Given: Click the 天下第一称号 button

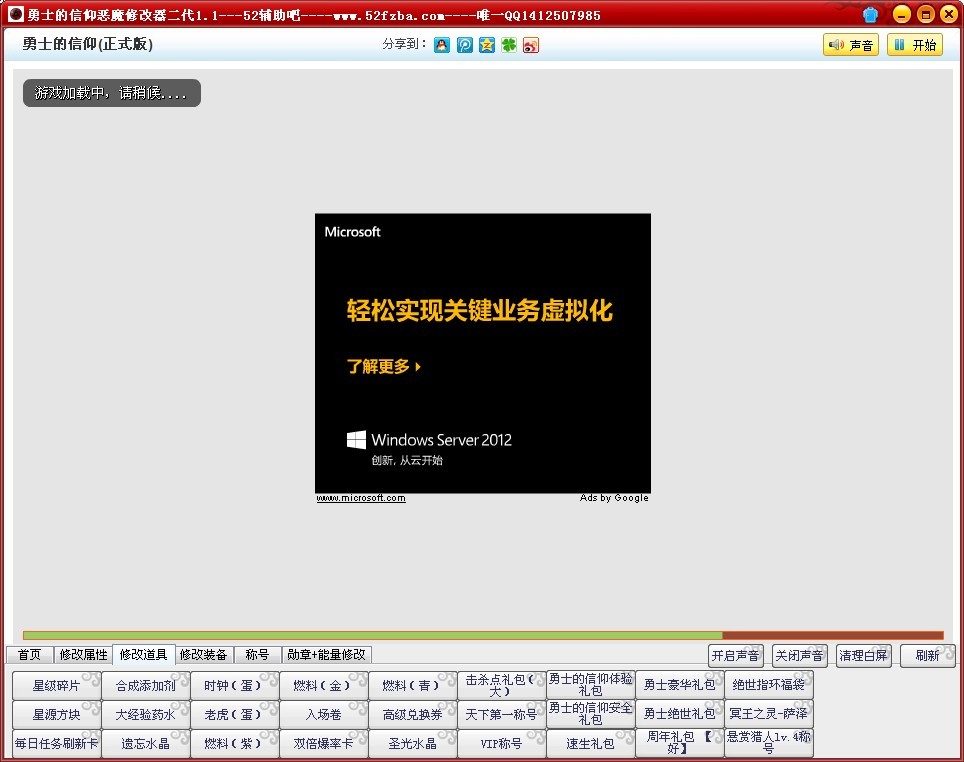Looking at the screenshot, I should pyautogui.click(x=502, y=714).
